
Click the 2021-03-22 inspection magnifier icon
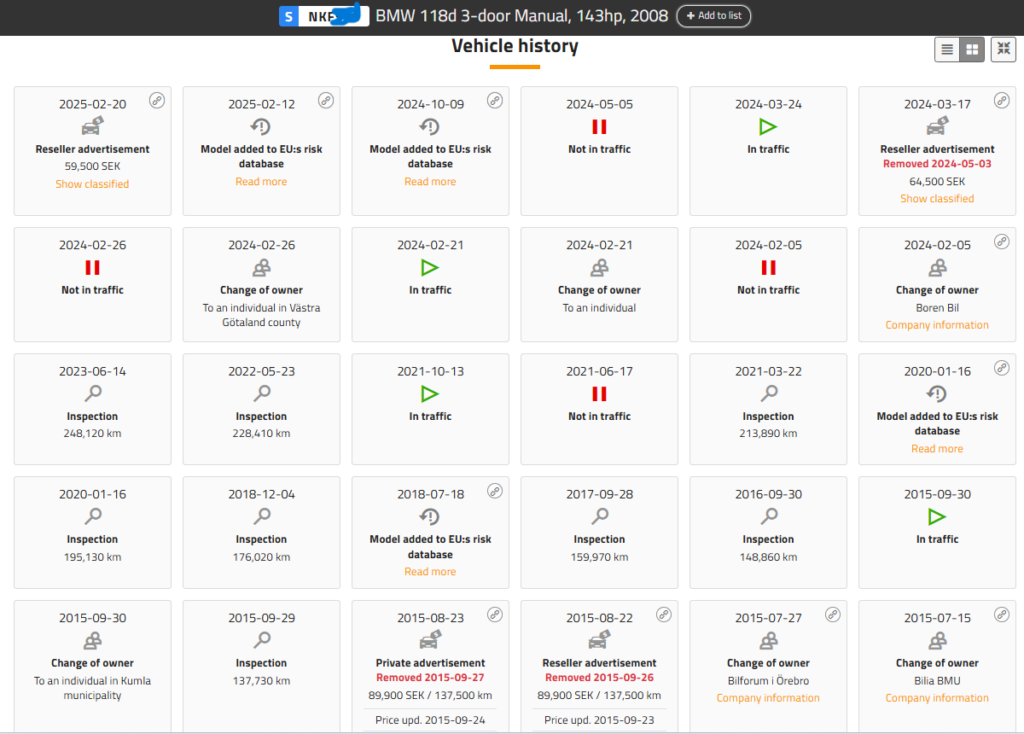click(x=768, y=394)
